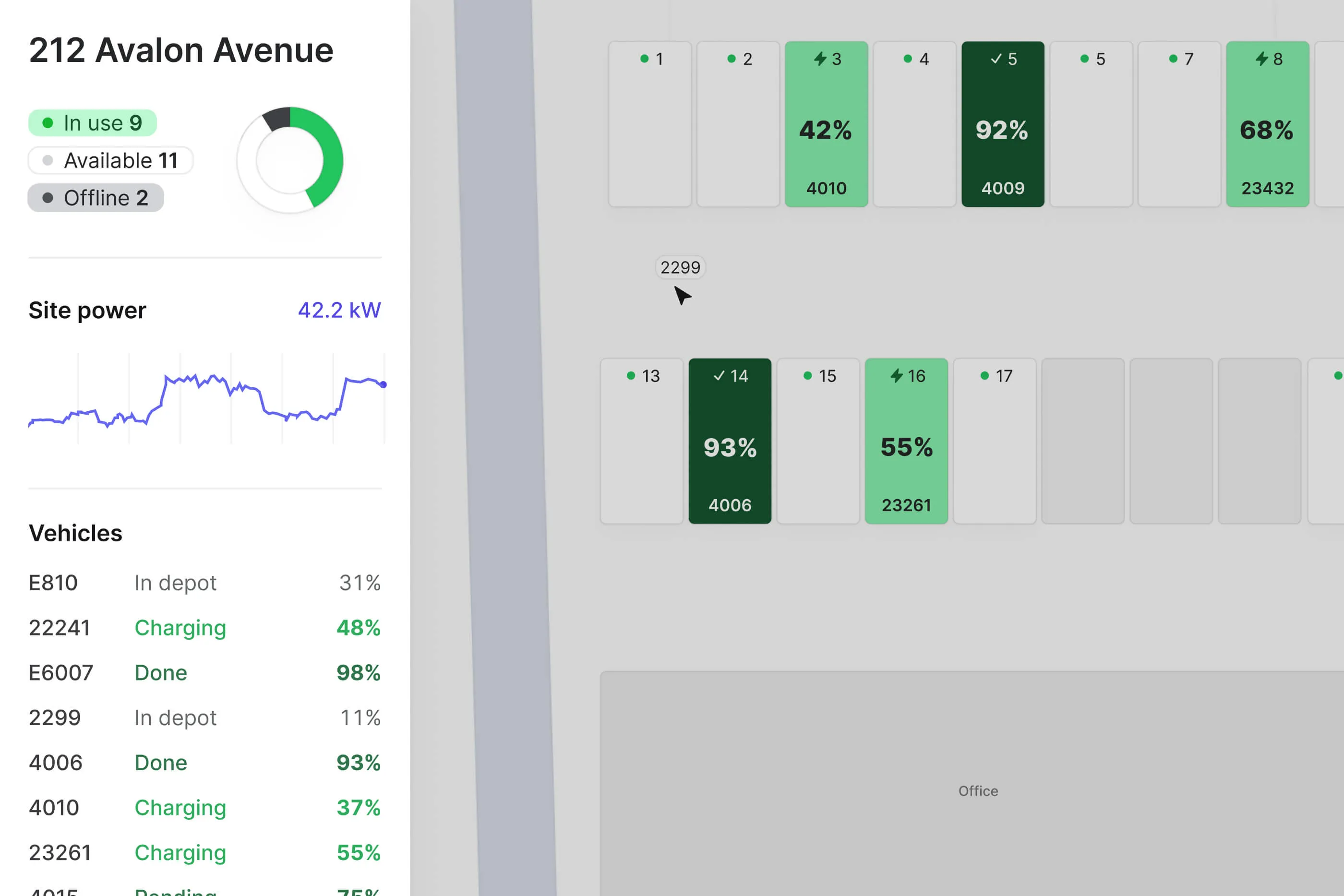Toggle the 'Offline 2' status filter

[96, 198]
